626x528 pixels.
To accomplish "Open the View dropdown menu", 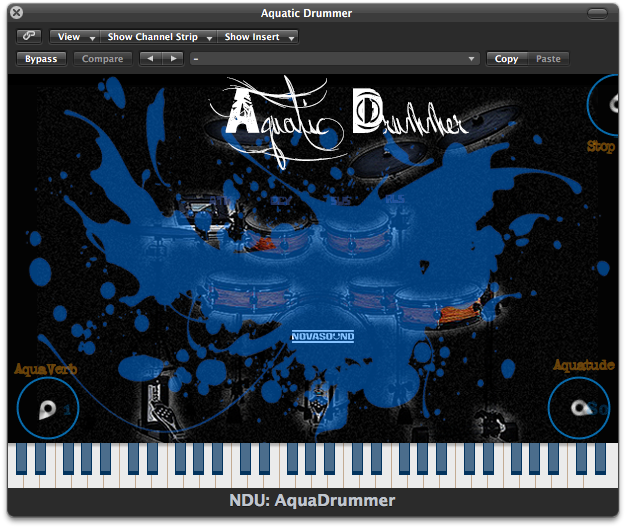I will point(75,37).
